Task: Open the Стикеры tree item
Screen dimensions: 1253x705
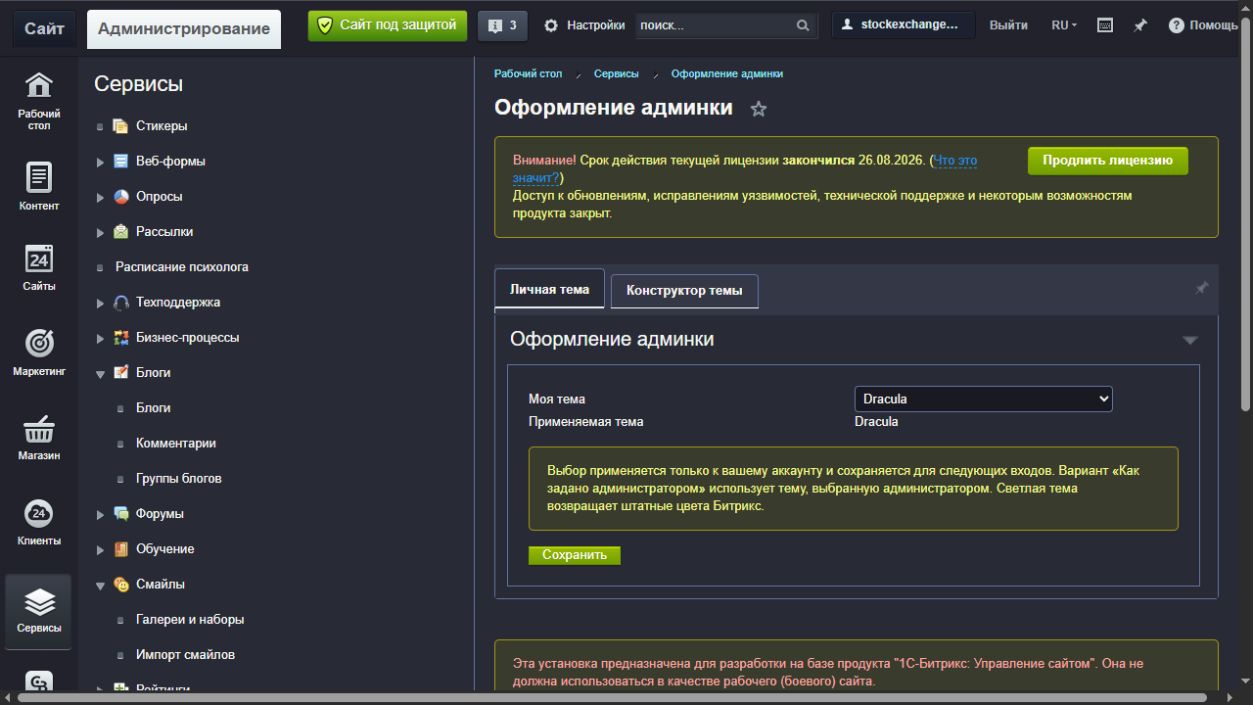Action: point(162,126)
